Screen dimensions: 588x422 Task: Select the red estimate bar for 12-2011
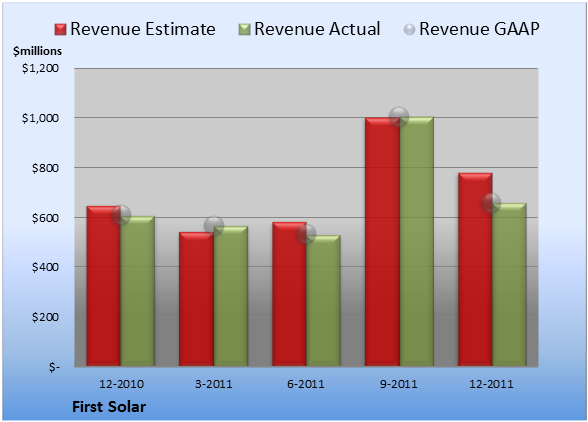pos(475,270)
